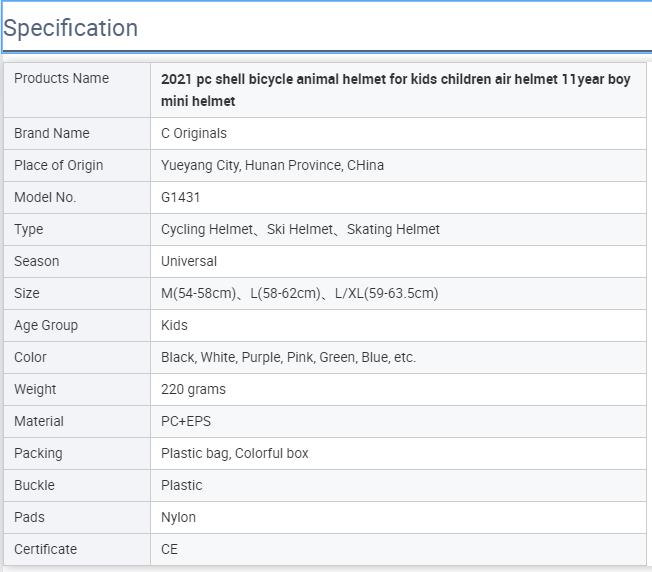Click the Nylon pads value
The height and width of the screenshot is (572, 652).
tap(178, 518)
